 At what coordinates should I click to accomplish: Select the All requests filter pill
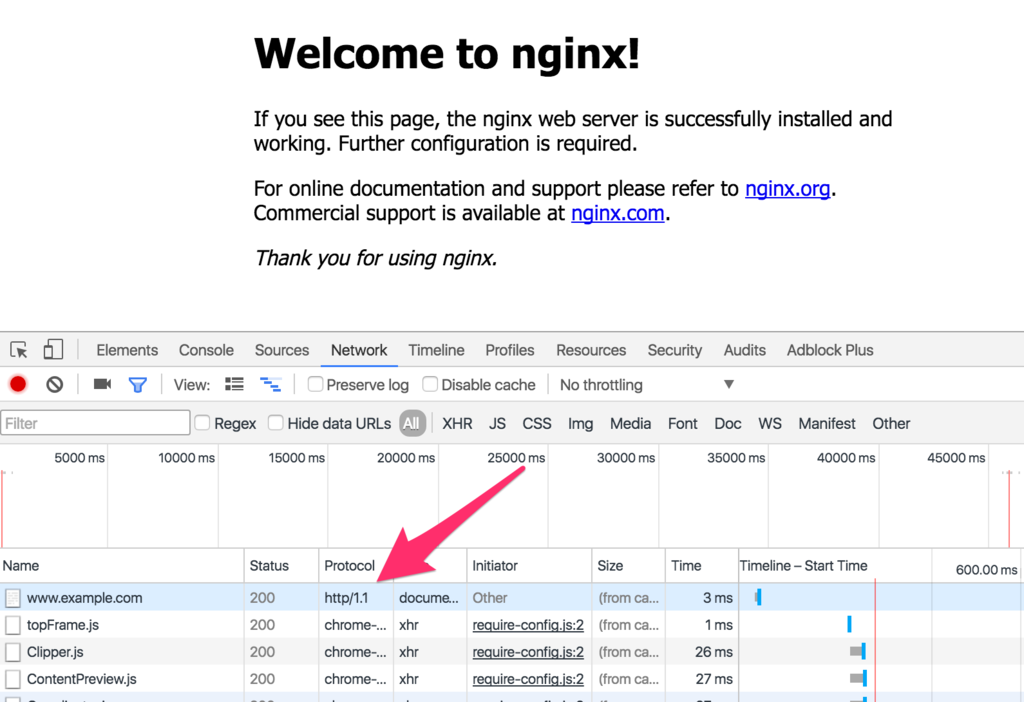411,423
